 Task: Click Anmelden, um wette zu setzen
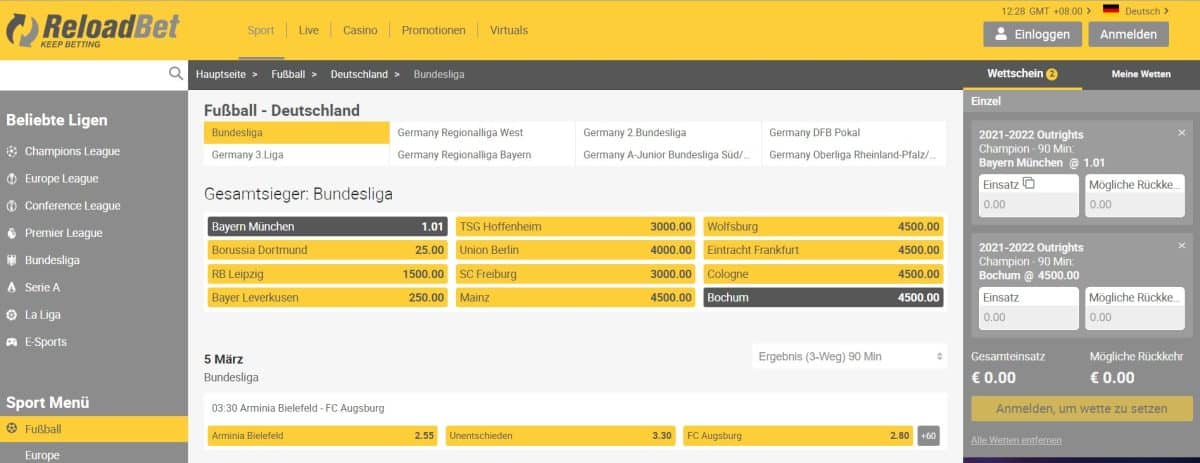point(1082,408)
